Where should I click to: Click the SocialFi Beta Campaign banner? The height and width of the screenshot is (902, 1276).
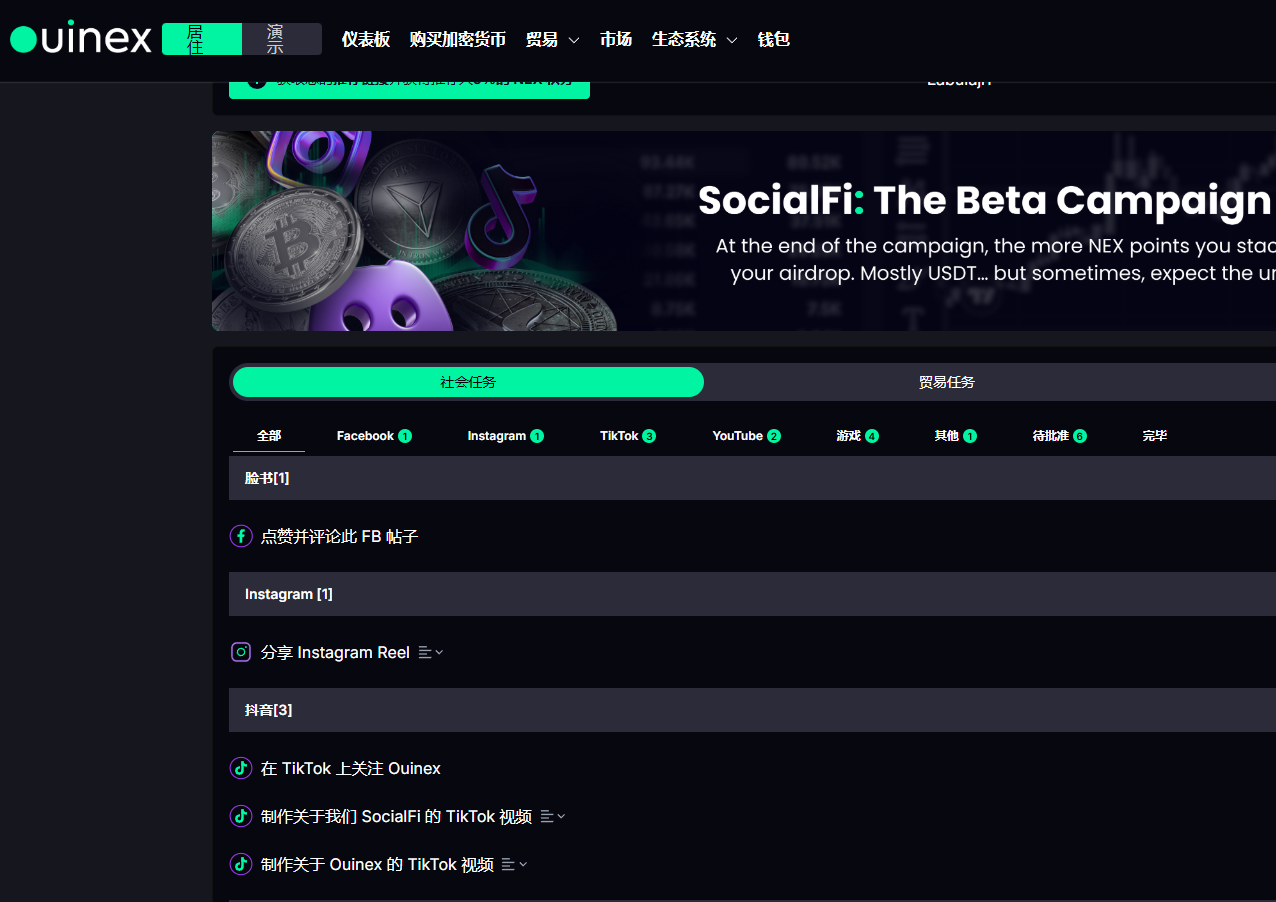[744, 231]
